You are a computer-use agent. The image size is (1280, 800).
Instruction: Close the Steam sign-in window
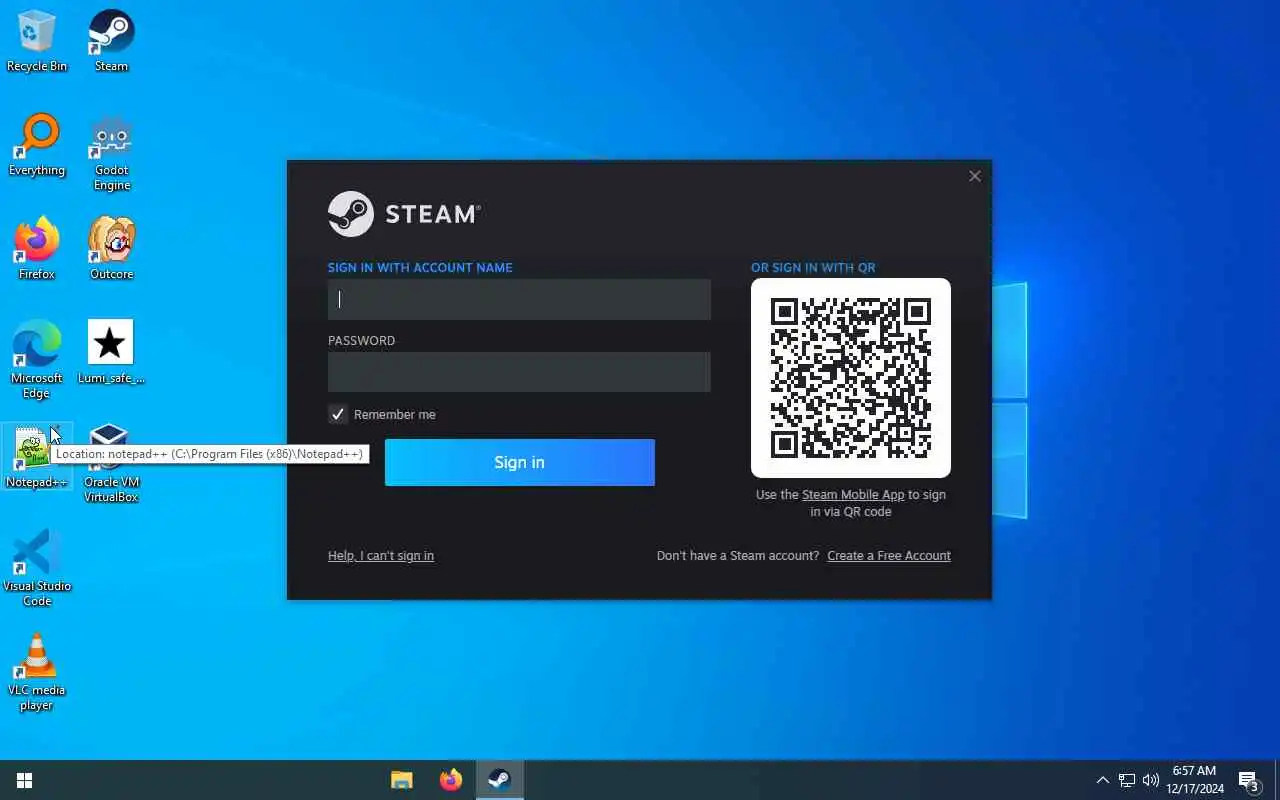[x=975, y=176]
